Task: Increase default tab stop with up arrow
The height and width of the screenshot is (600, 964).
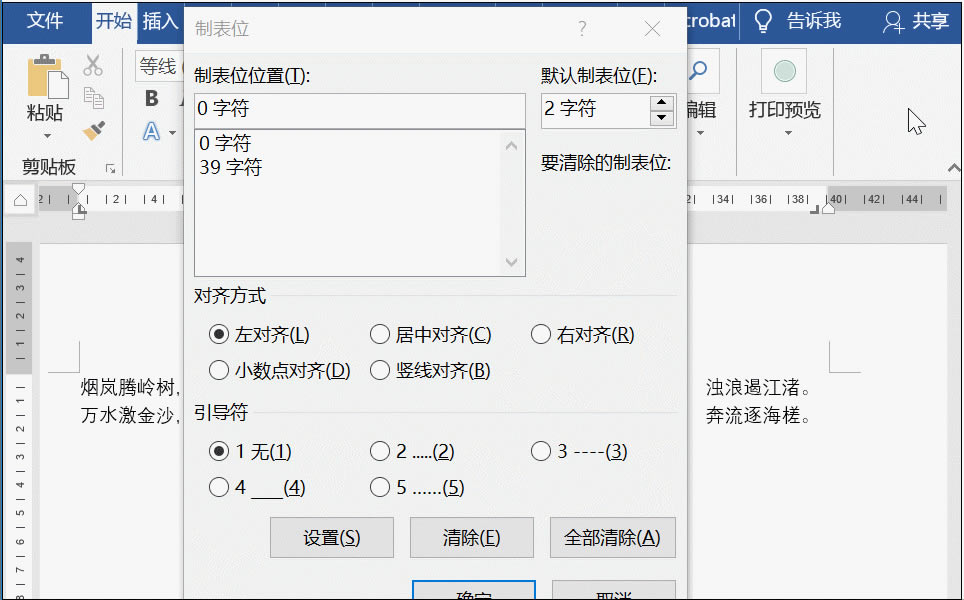Action: (x=662, y=103)
